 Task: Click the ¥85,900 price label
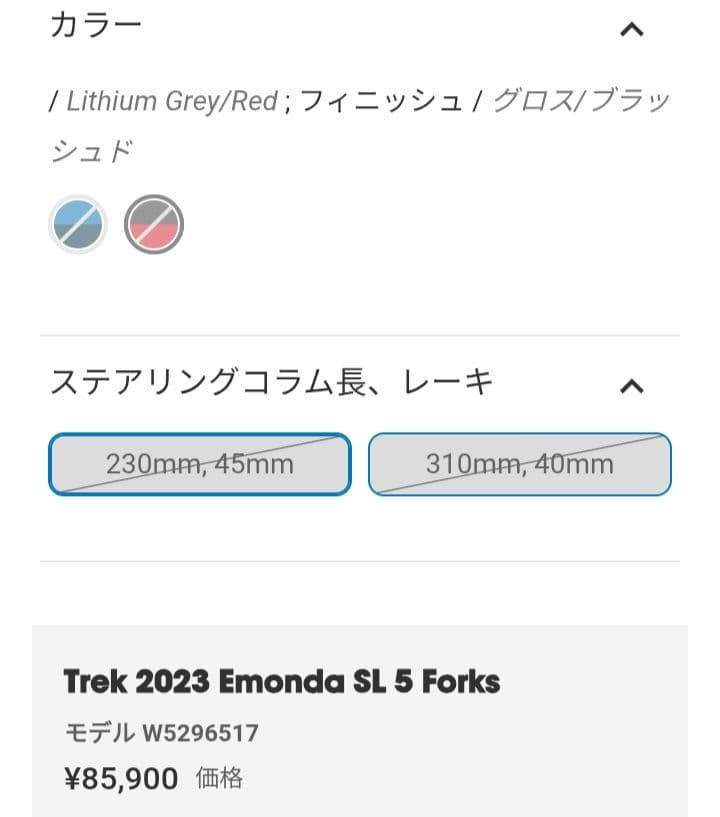pyautogui.click(x=120, y=778)
